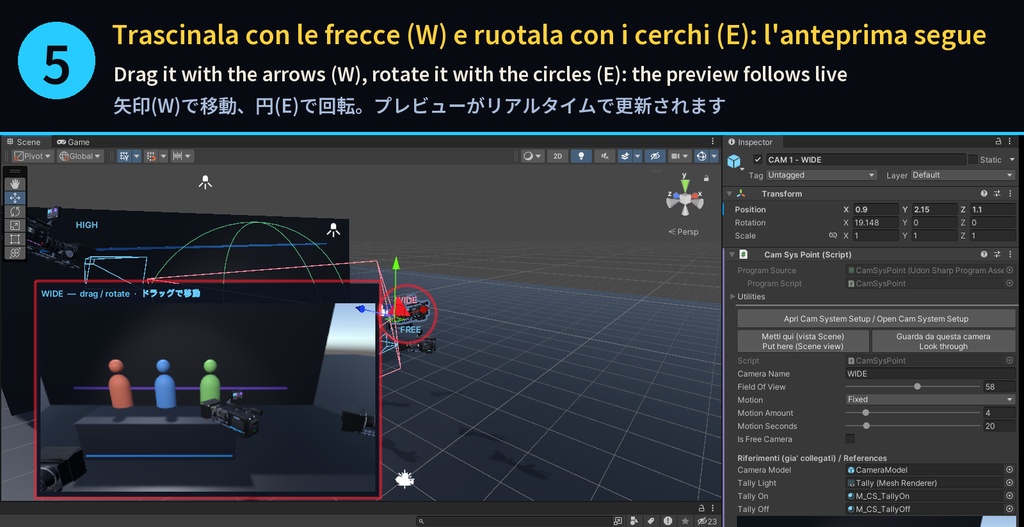The image size is (1024, 527).
Task: Open the Global handle rotation dropdown
Action: [80, 156]
